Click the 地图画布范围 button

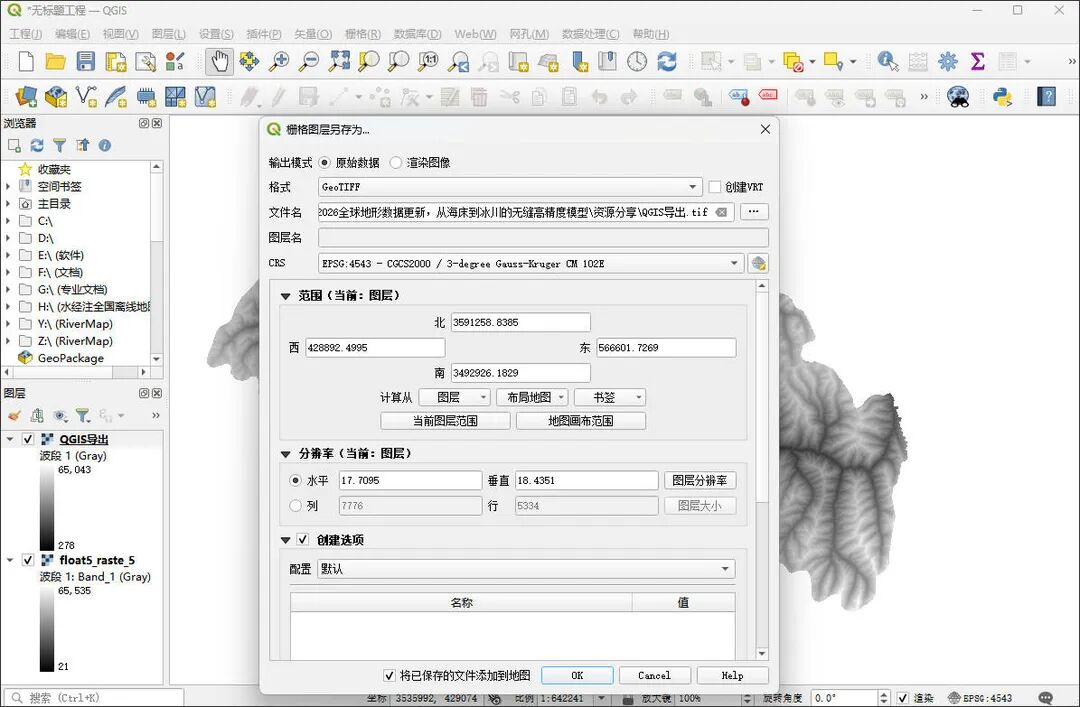click(x=581, y=421)
